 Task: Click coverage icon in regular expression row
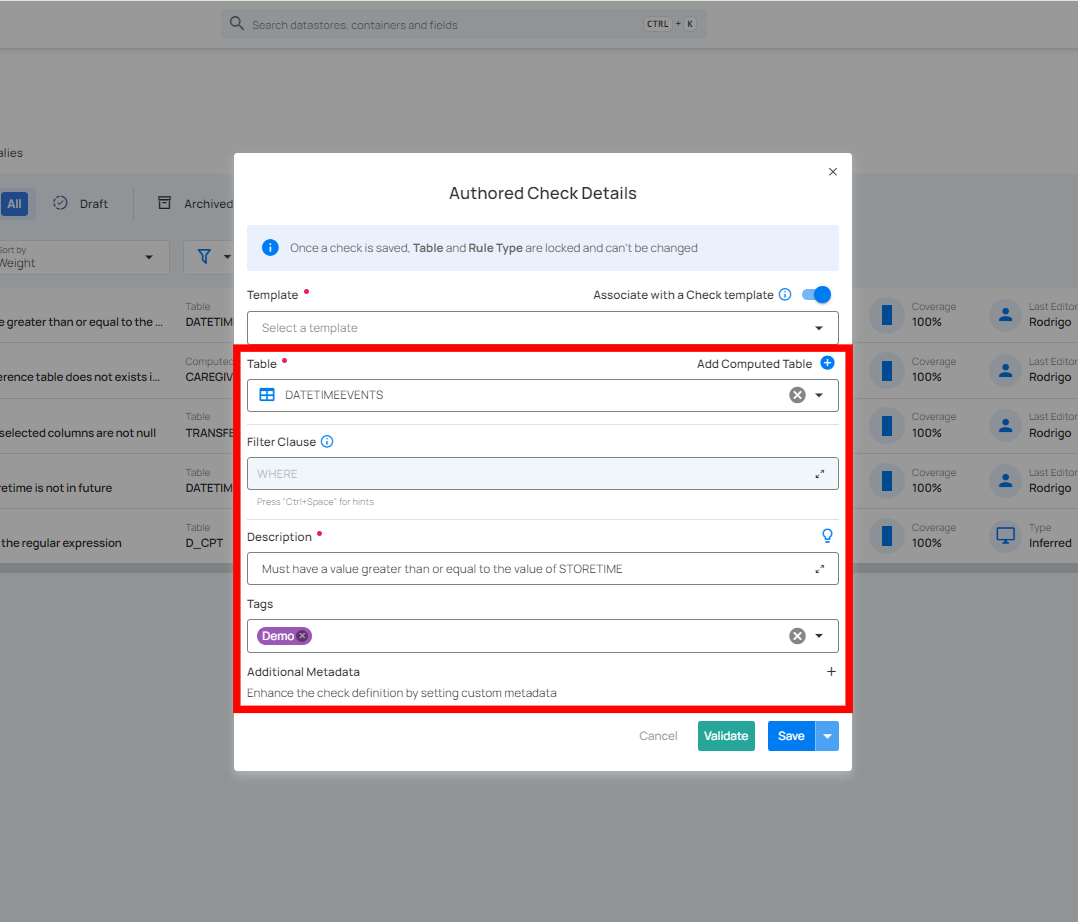click(887, 536)
